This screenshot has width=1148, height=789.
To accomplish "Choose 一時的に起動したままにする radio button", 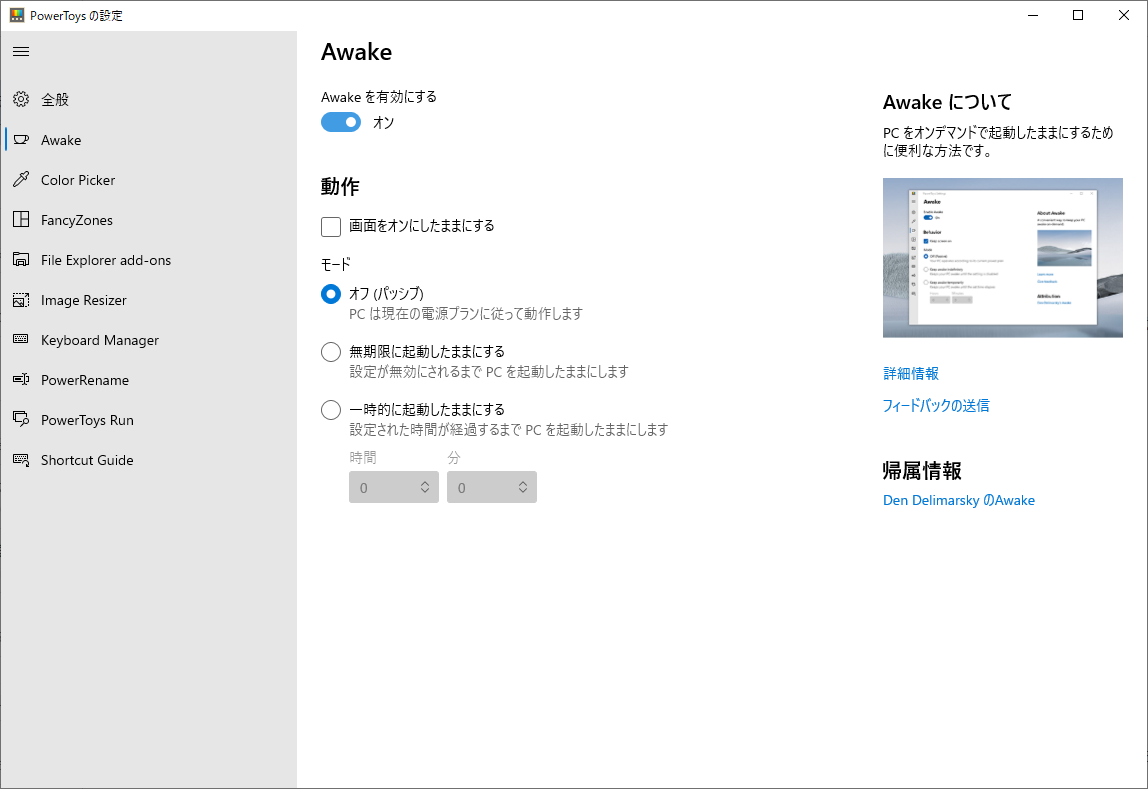I will click(331, 410).
